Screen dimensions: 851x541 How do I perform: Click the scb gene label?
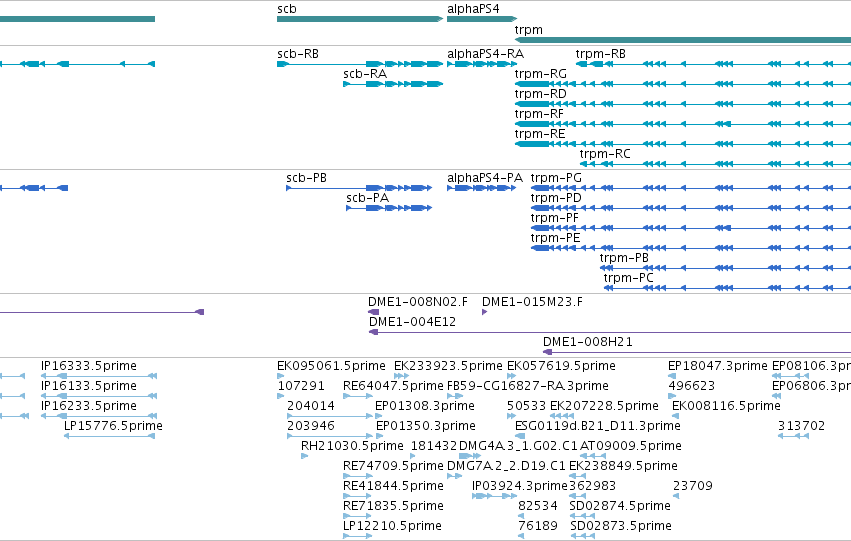click(x=287, y=9)
